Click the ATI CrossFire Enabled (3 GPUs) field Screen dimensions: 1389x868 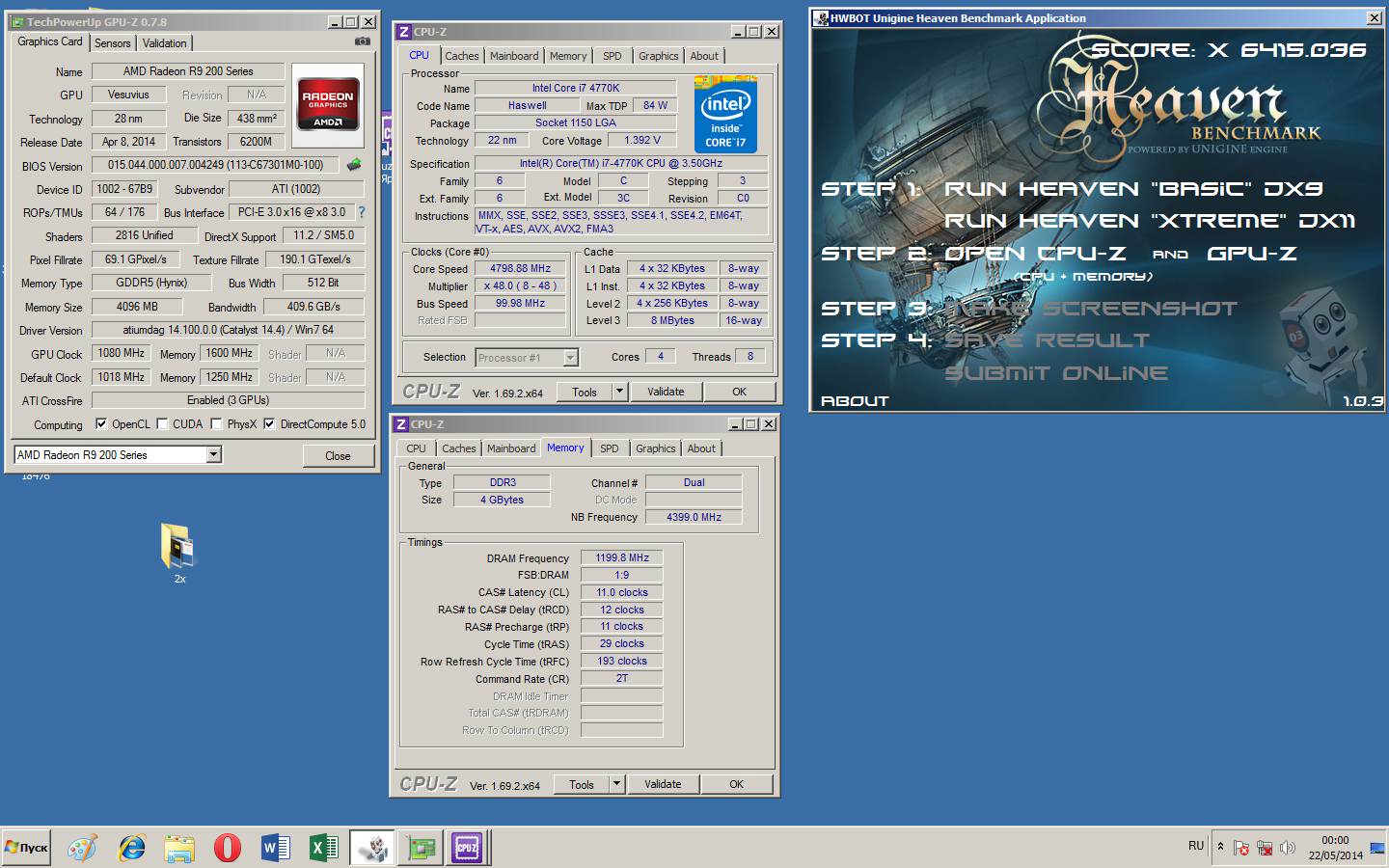[x=229, y=400]
